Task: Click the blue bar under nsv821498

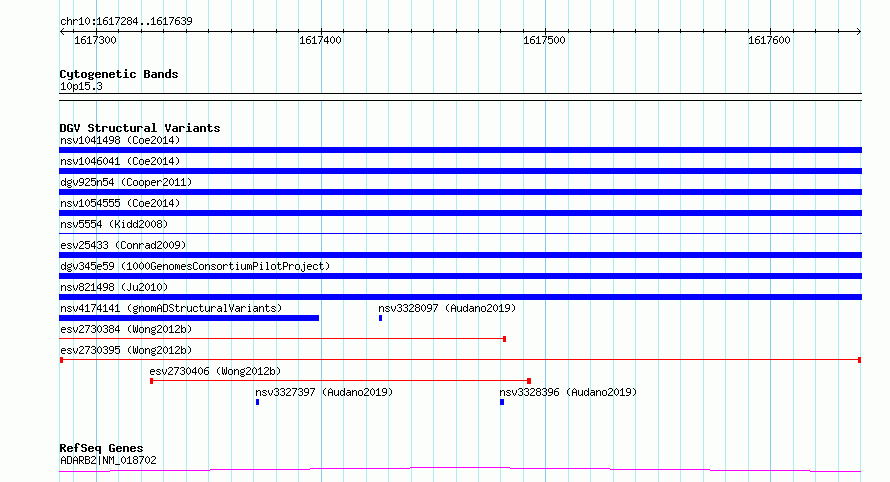Action: [x=460, y=297]
